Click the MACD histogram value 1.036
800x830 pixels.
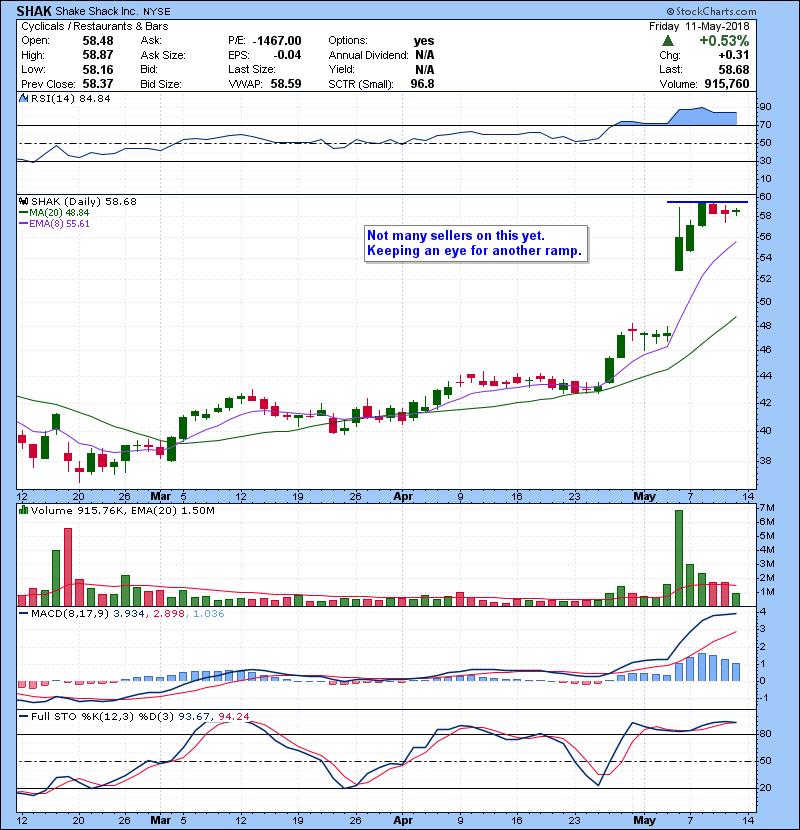(x=209, y=614)
